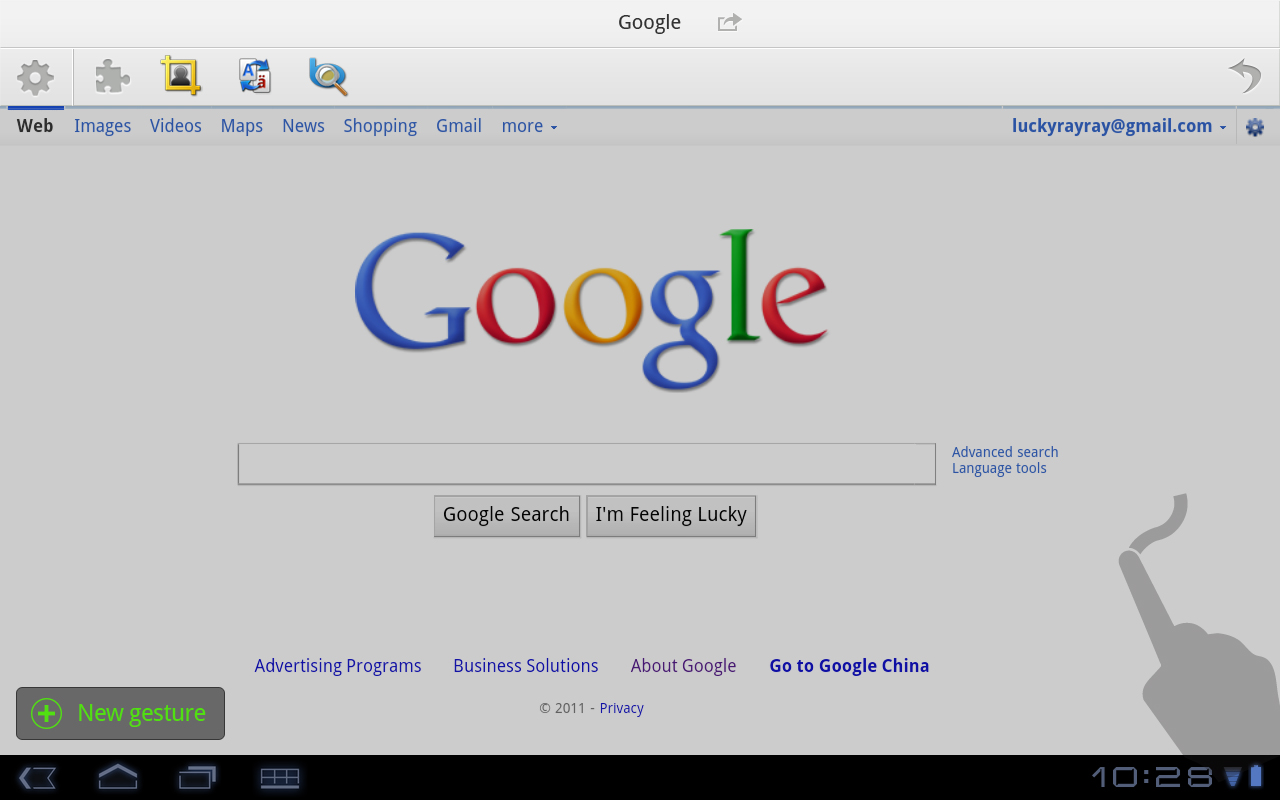The height and width of the screenshot is (800, 1280).
Task: Open the Privacy link
Action: (x=622, y=708)
